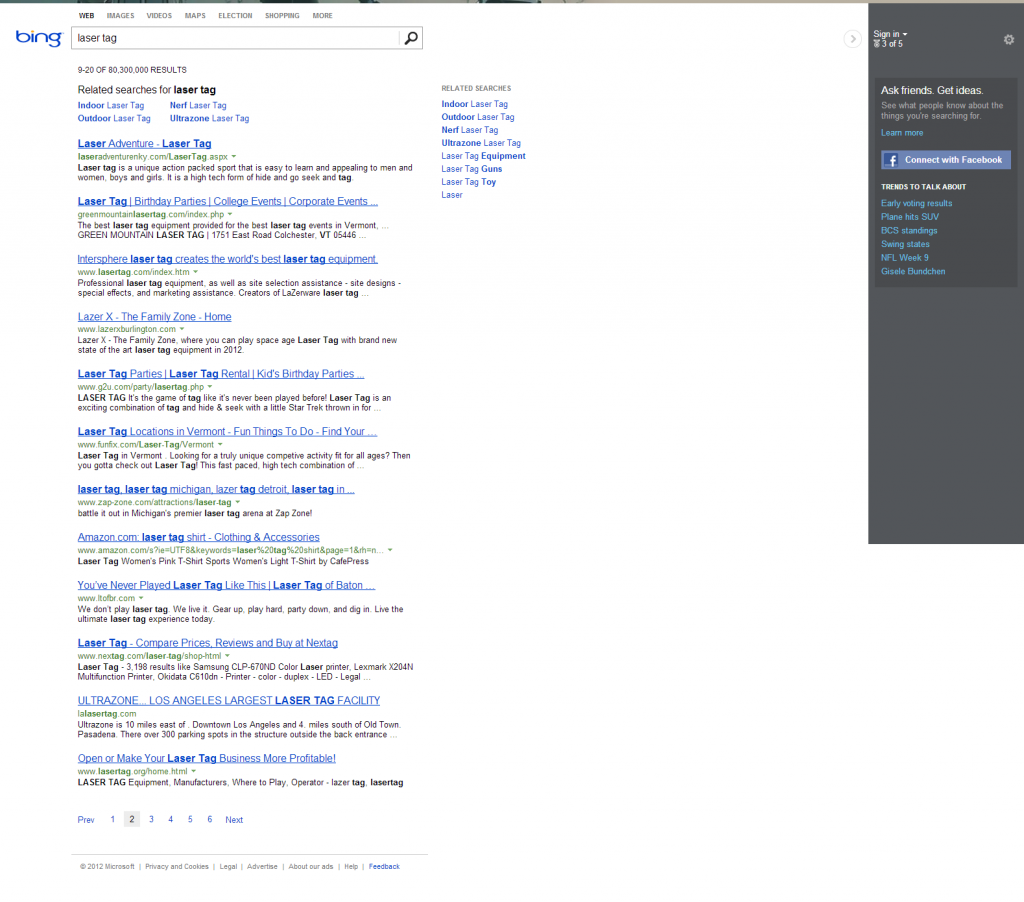Open Laser Adventure - Laser Tag result
This screenshot has height=902, width=1024.
click(x=144, y=144)
